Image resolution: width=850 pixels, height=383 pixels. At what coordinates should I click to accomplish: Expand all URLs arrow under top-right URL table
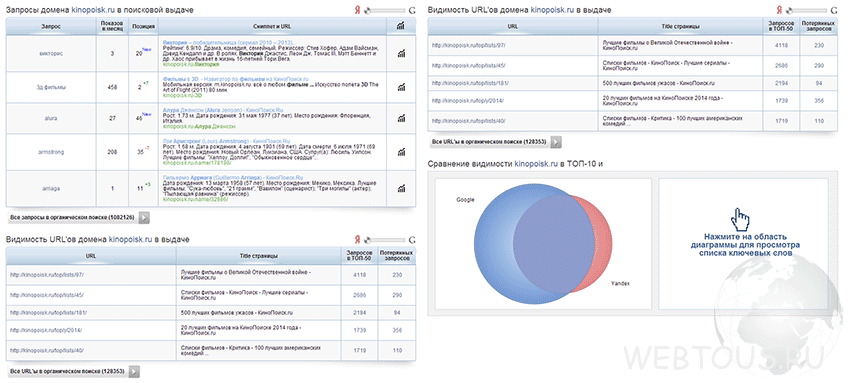coord(556,142)
